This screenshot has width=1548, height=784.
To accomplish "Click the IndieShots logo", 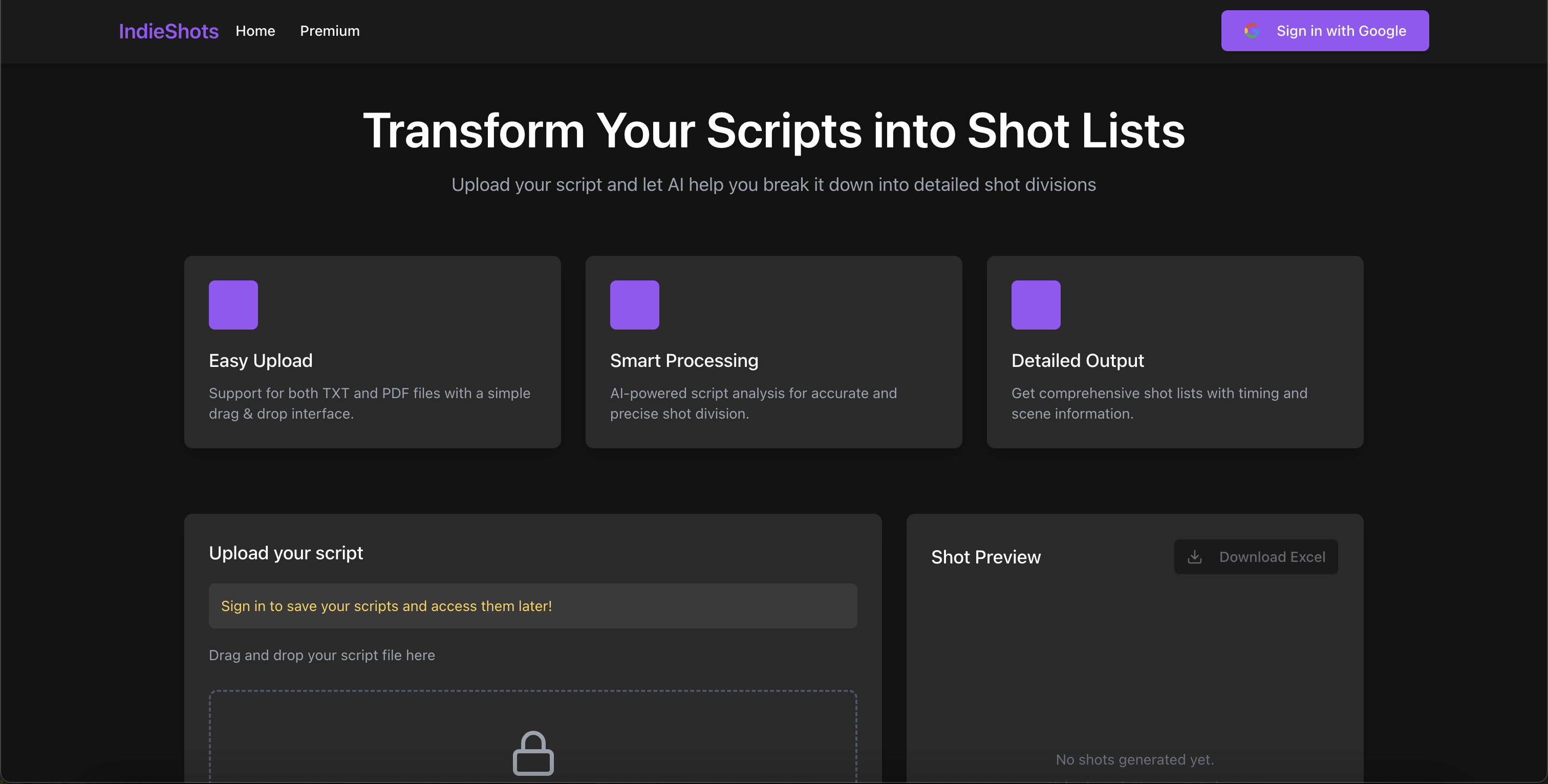I will click(x=168, y=31).
